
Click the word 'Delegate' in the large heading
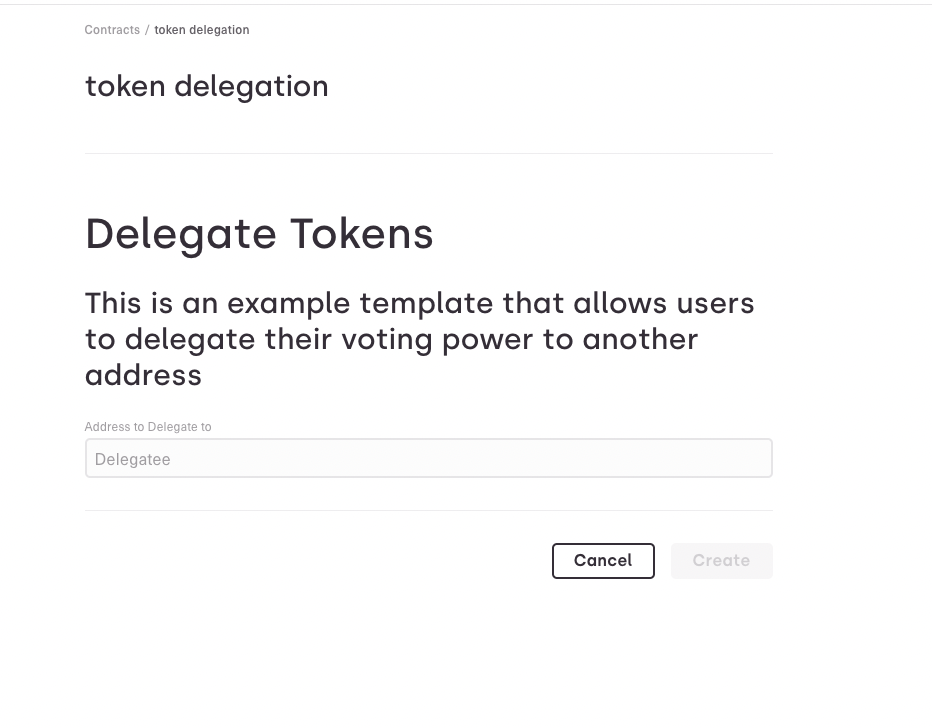pos(181,235)
